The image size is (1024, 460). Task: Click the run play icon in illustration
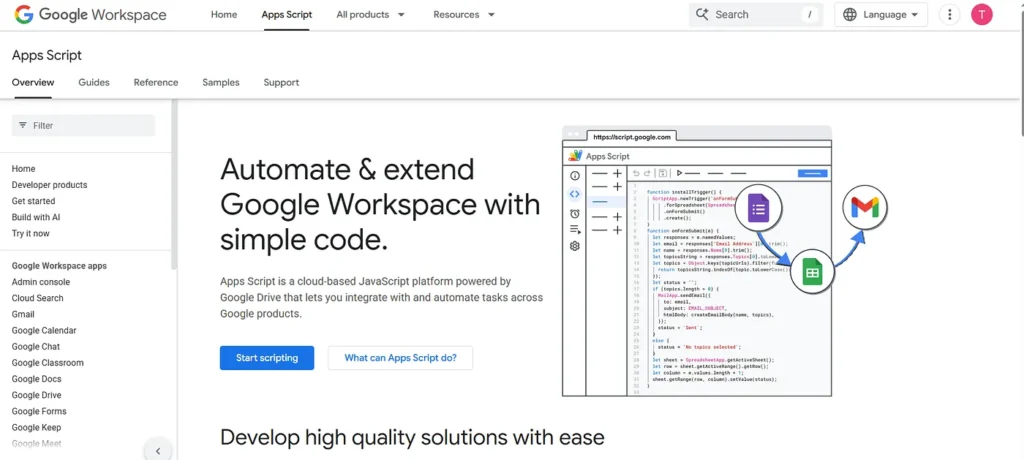pos(679,173)
